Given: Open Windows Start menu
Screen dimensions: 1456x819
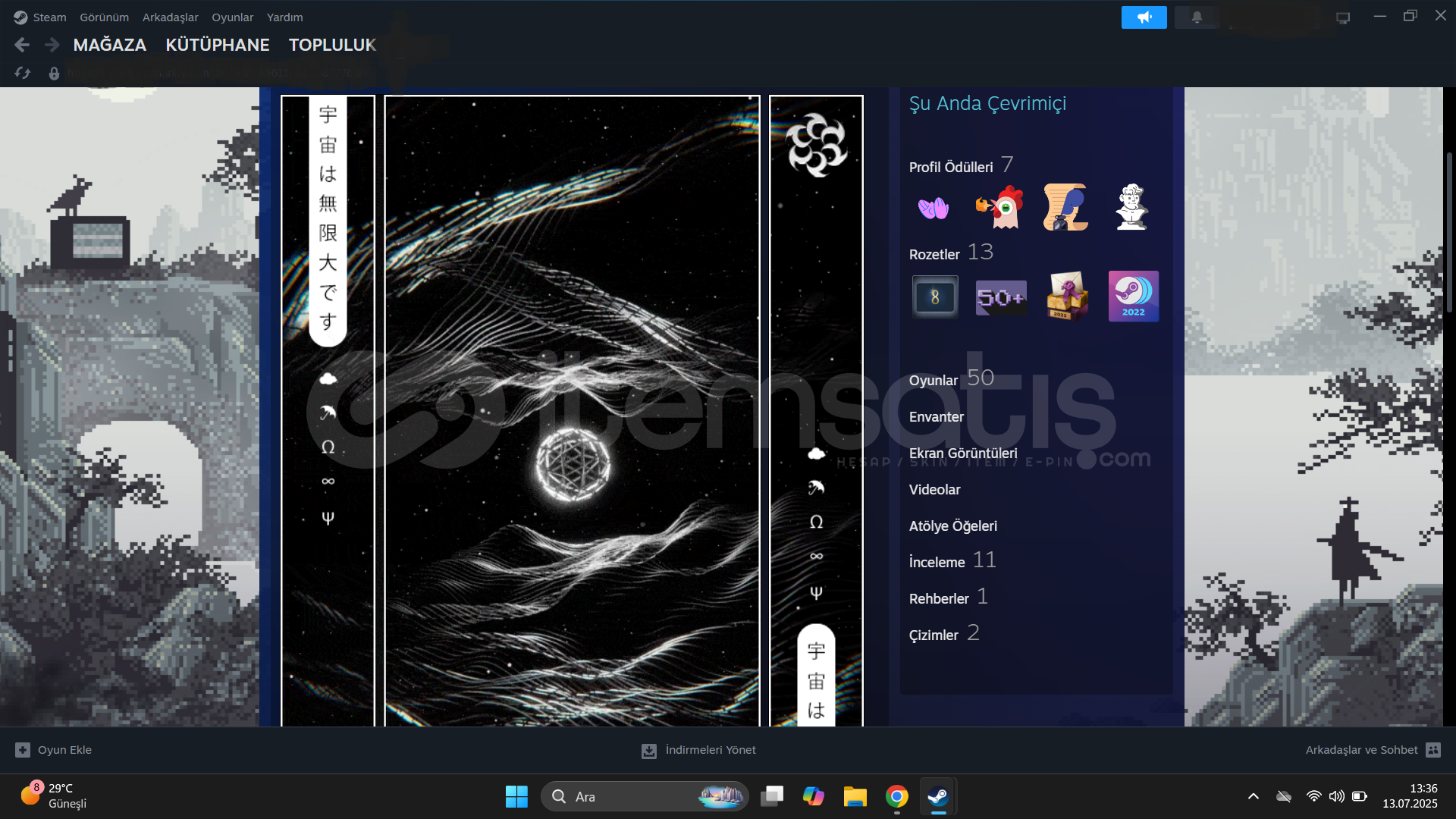Looking at the screenshot, I should point(516,796).
